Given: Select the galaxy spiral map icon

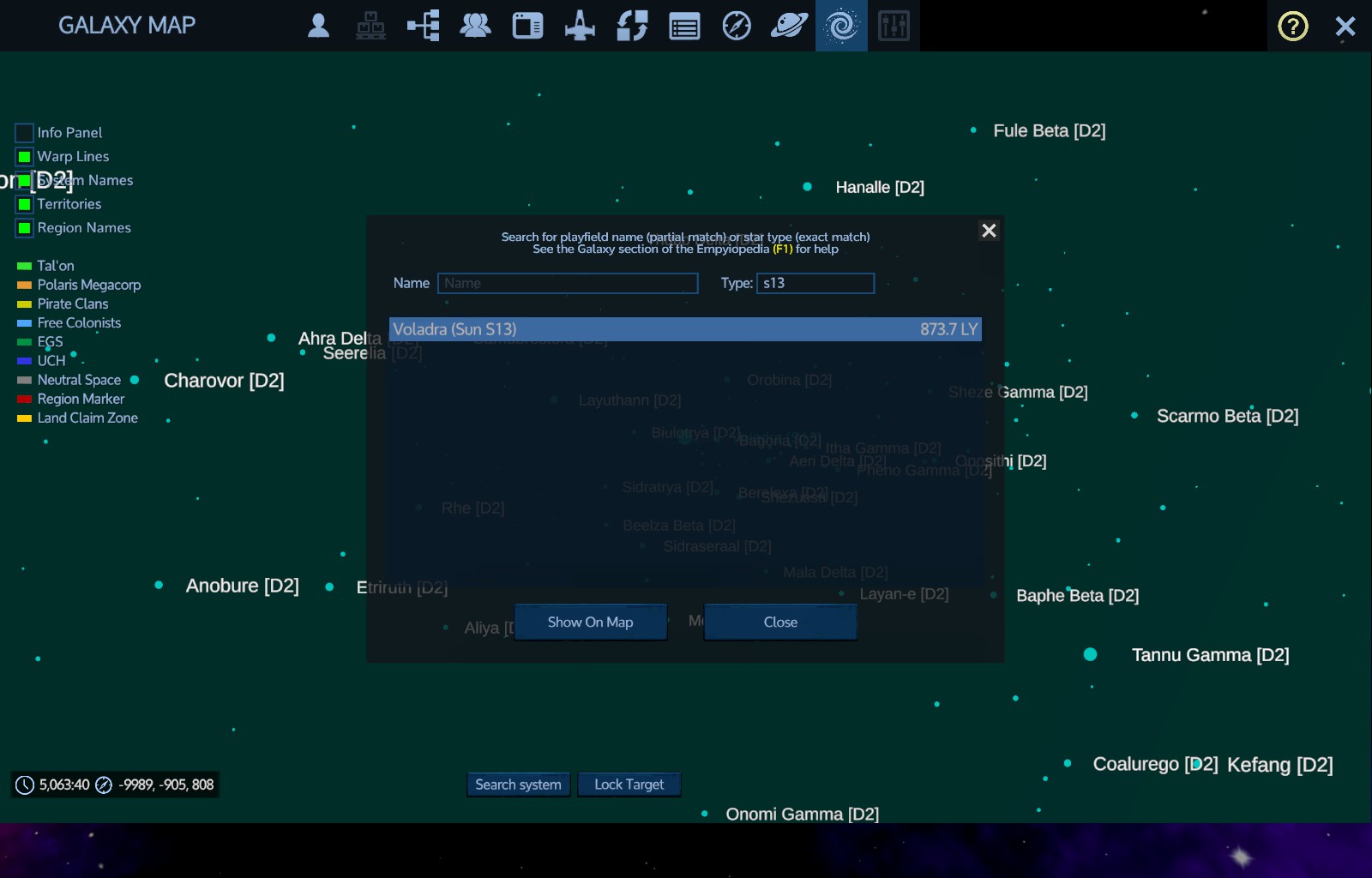Looking at the screenshot, I should point(841,26).
